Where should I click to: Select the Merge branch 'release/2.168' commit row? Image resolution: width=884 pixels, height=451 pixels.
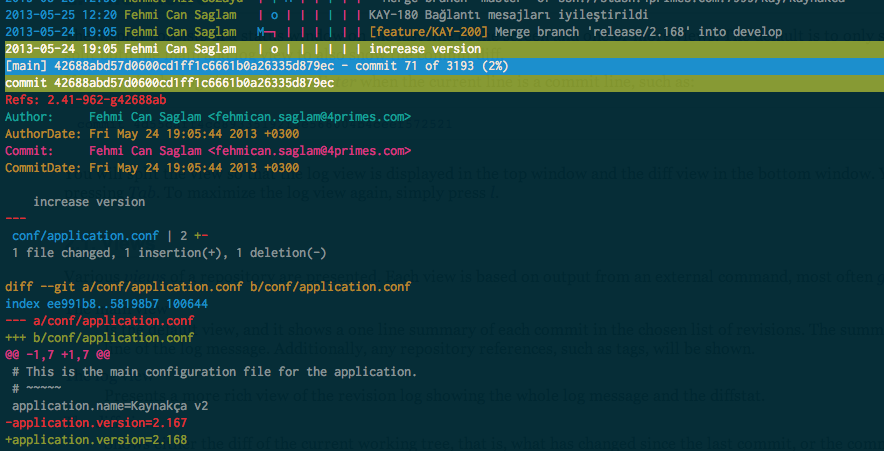[442, 32]
